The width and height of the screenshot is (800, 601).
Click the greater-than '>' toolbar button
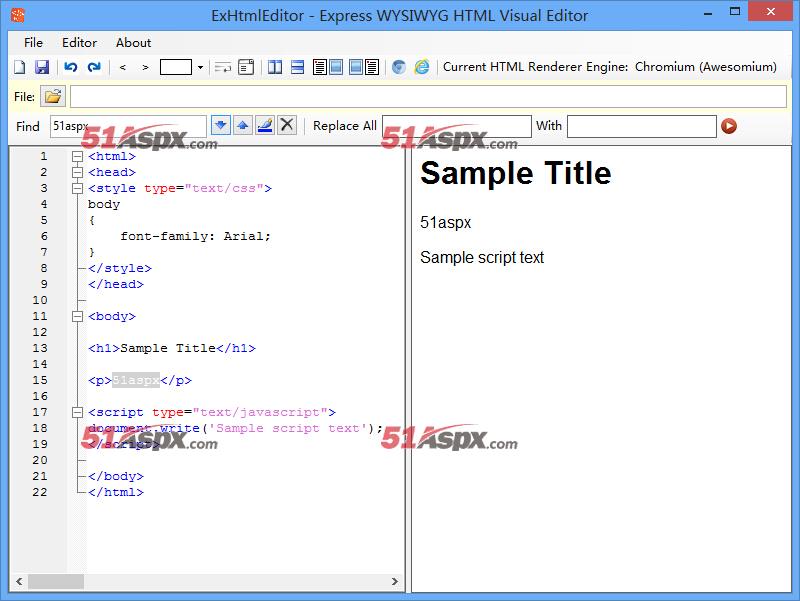145,67
